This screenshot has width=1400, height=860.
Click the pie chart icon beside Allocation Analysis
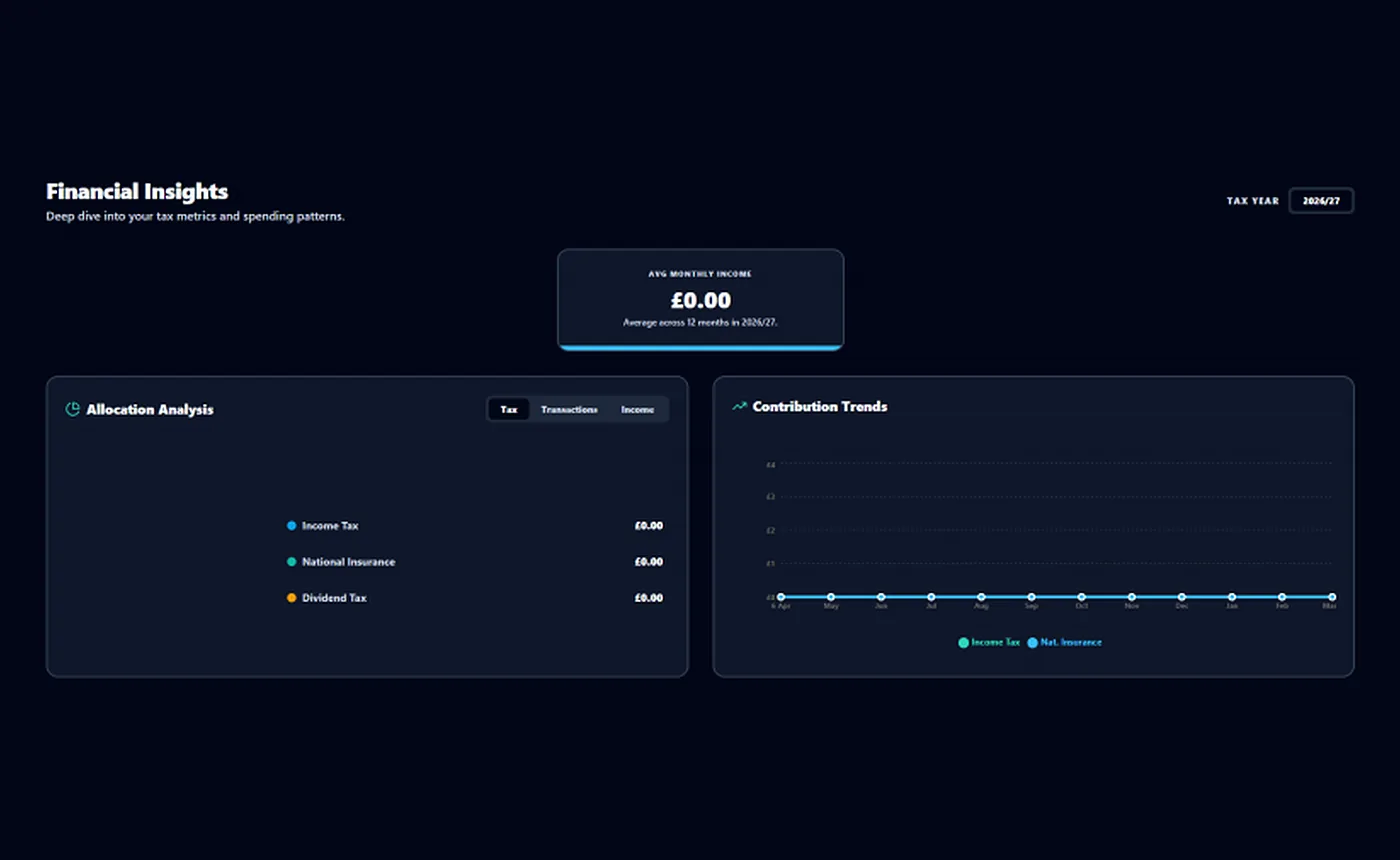pos(73,409)
